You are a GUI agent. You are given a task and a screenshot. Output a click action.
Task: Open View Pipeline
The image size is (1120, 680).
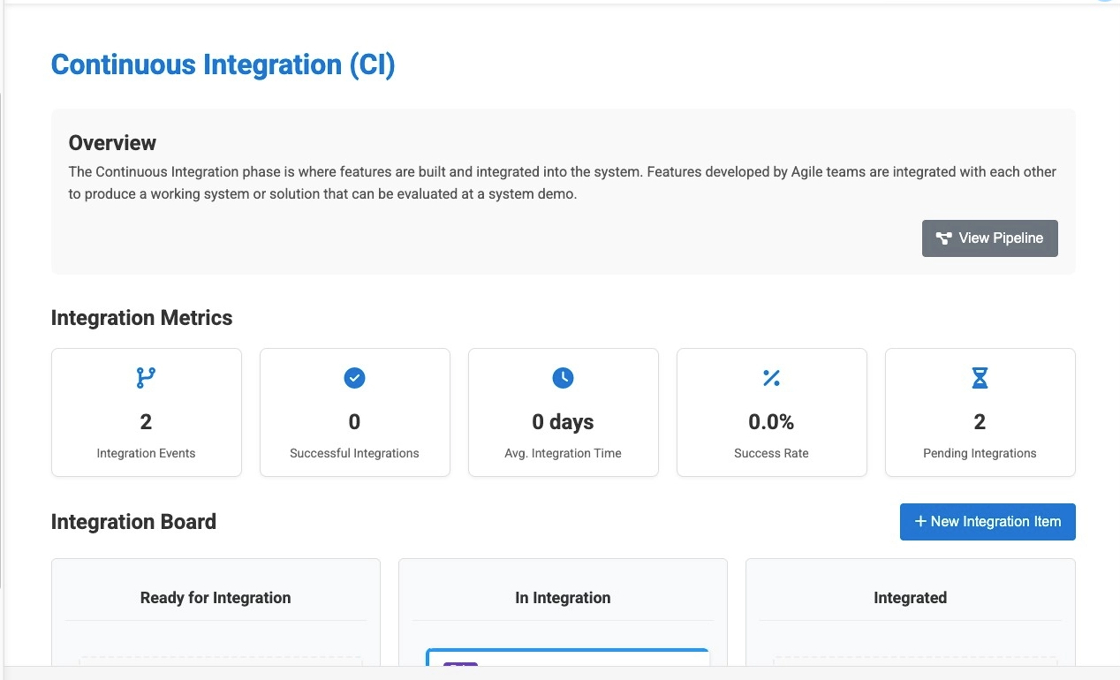click(x=989, y=238)
